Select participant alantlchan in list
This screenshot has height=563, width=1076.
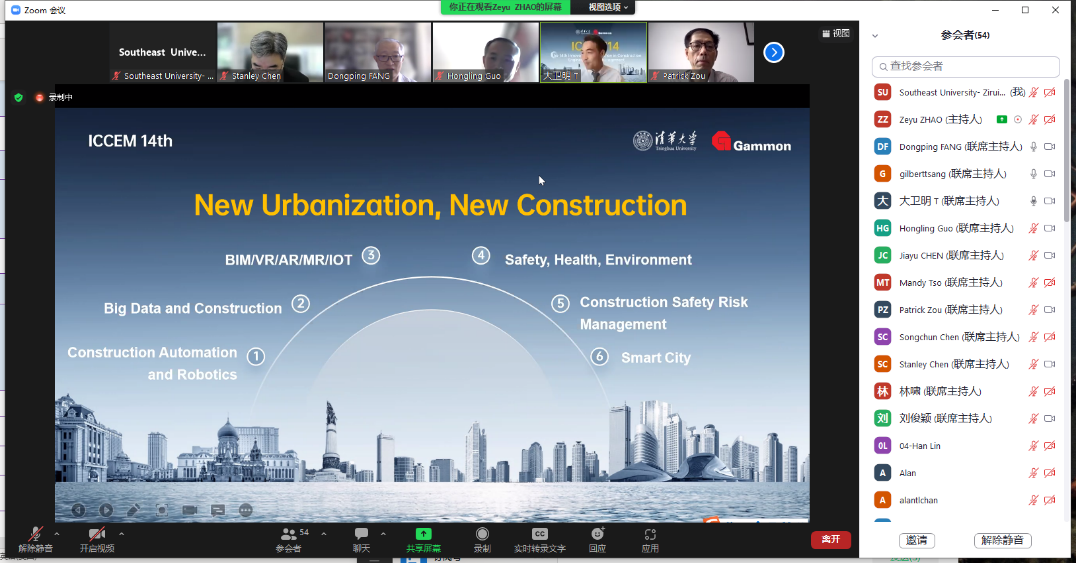tap(966, 500)
